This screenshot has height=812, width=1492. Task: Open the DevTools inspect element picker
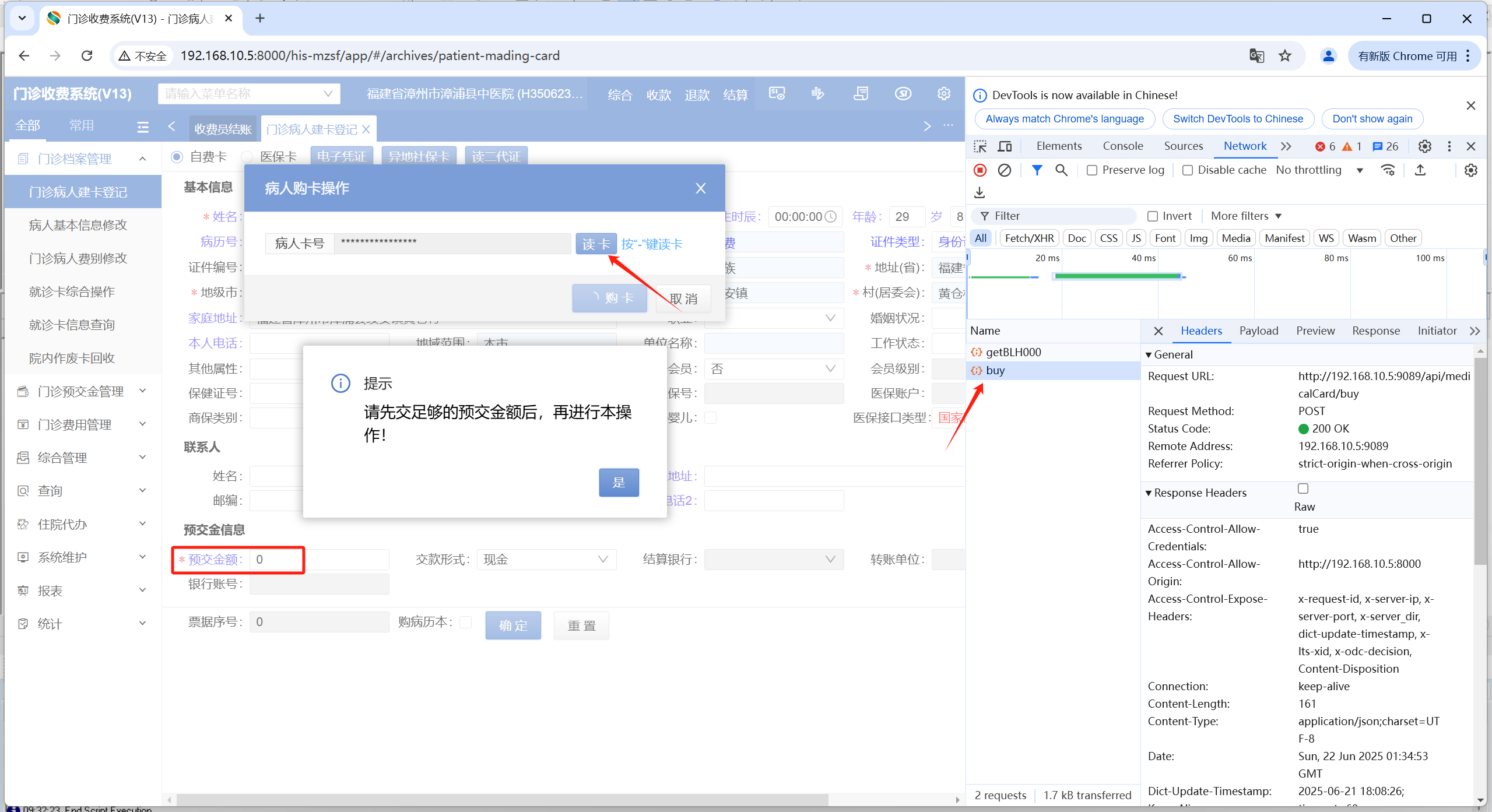pos(981,146)
